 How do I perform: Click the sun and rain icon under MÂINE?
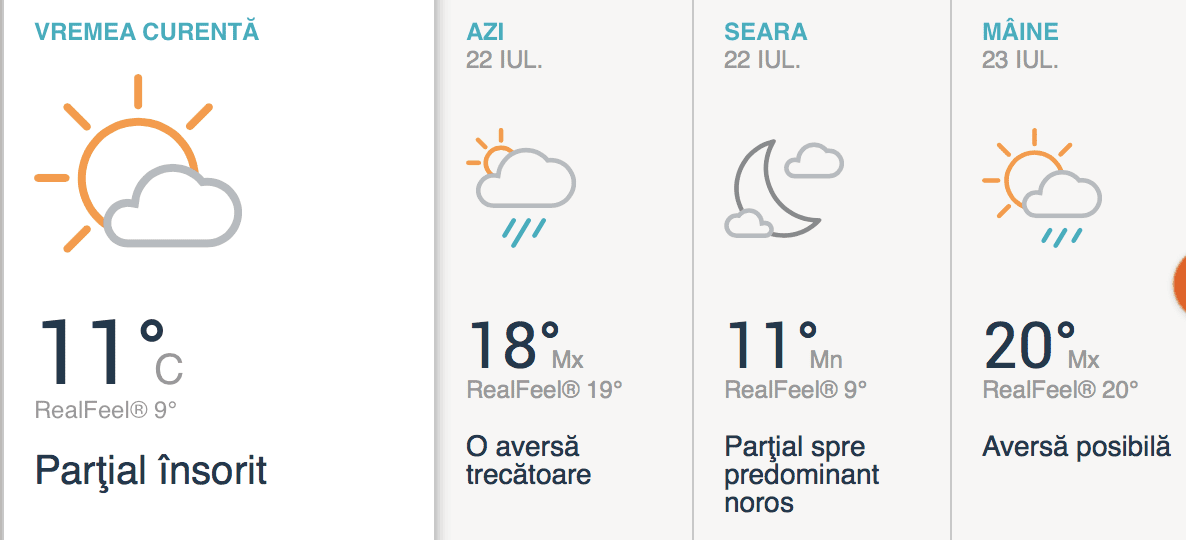[x=1041, y=186]
